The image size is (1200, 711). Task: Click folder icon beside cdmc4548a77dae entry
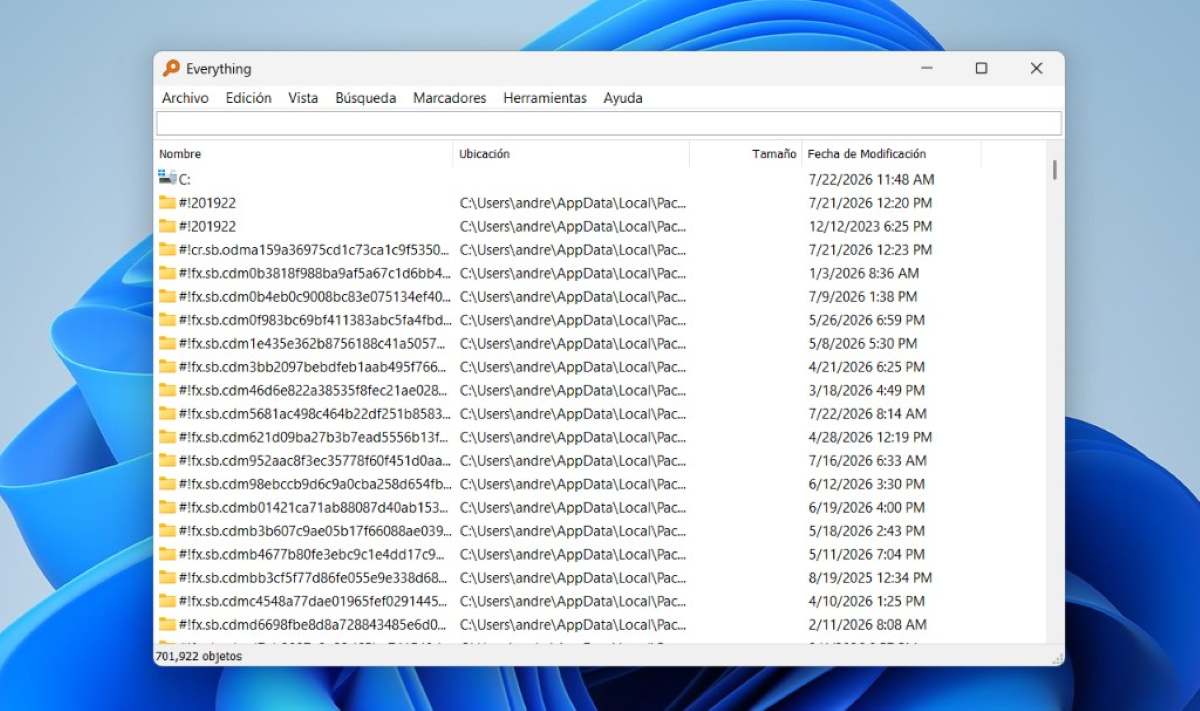pos(167,601)
